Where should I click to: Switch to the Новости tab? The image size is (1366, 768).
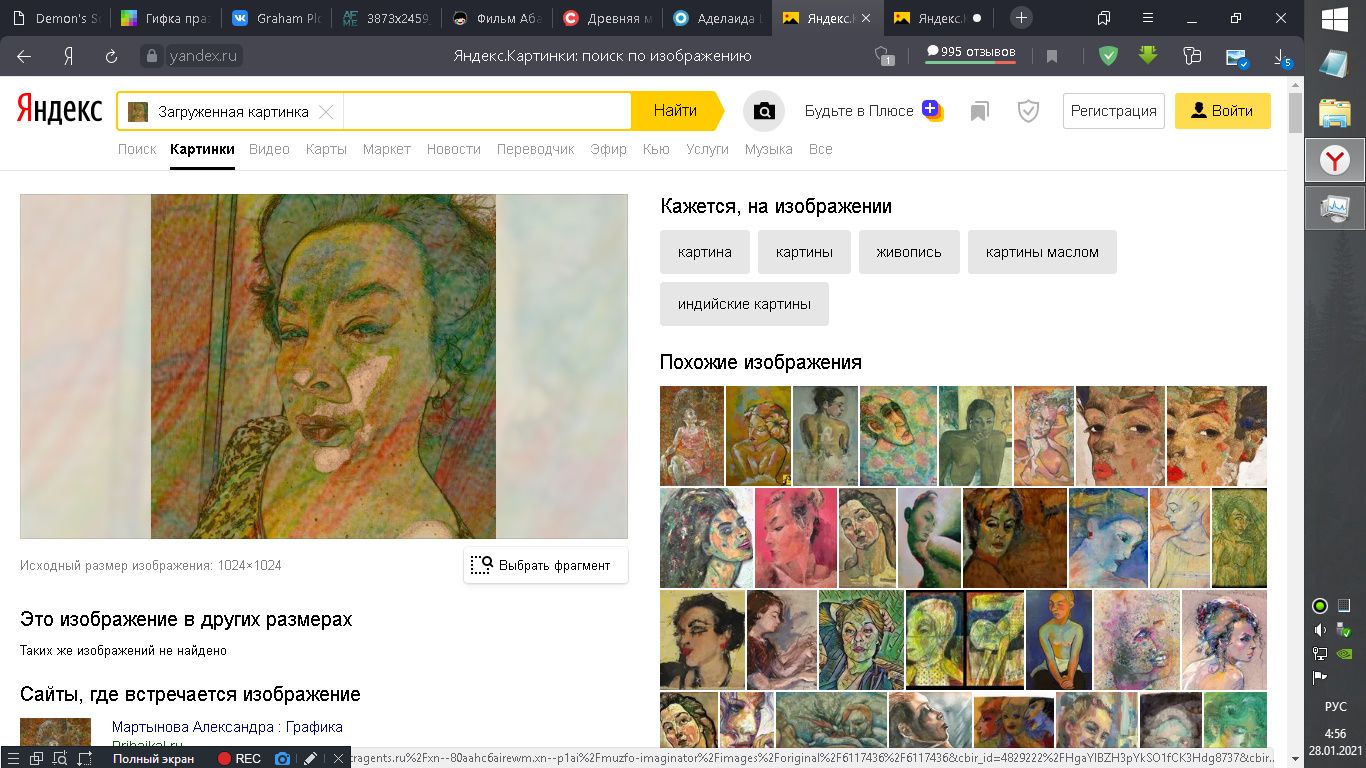point(454,149)
